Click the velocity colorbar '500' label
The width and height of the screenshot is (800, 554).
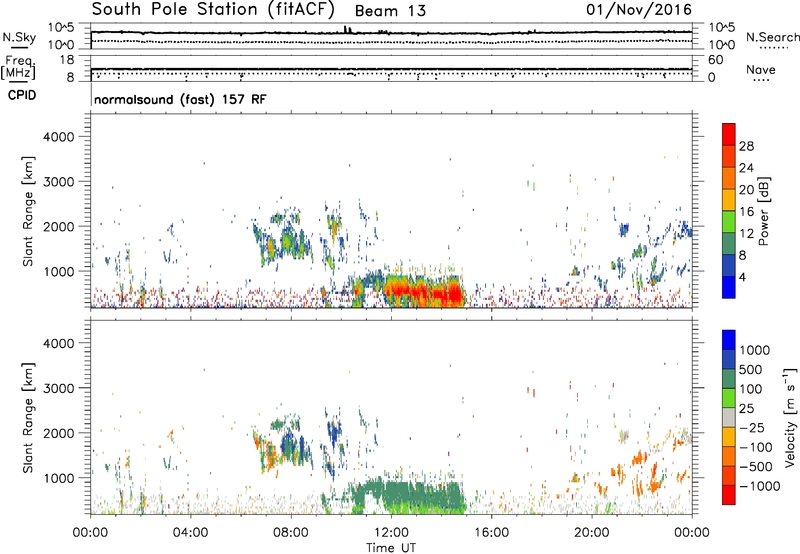[x=751, y=370]
